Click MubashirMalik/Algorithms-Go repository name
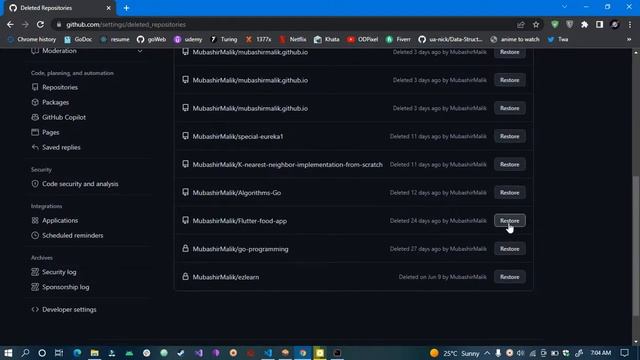640x360 pixels. pos(237,193)
